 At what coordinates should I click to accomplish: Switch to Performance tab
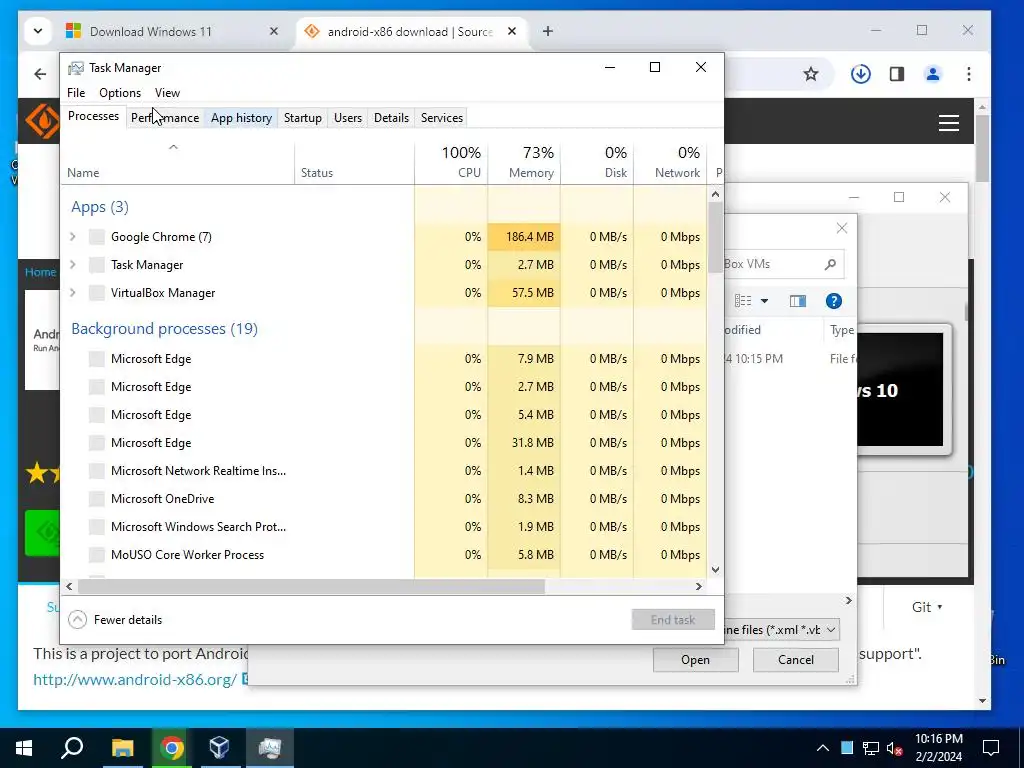pos(165,118)
